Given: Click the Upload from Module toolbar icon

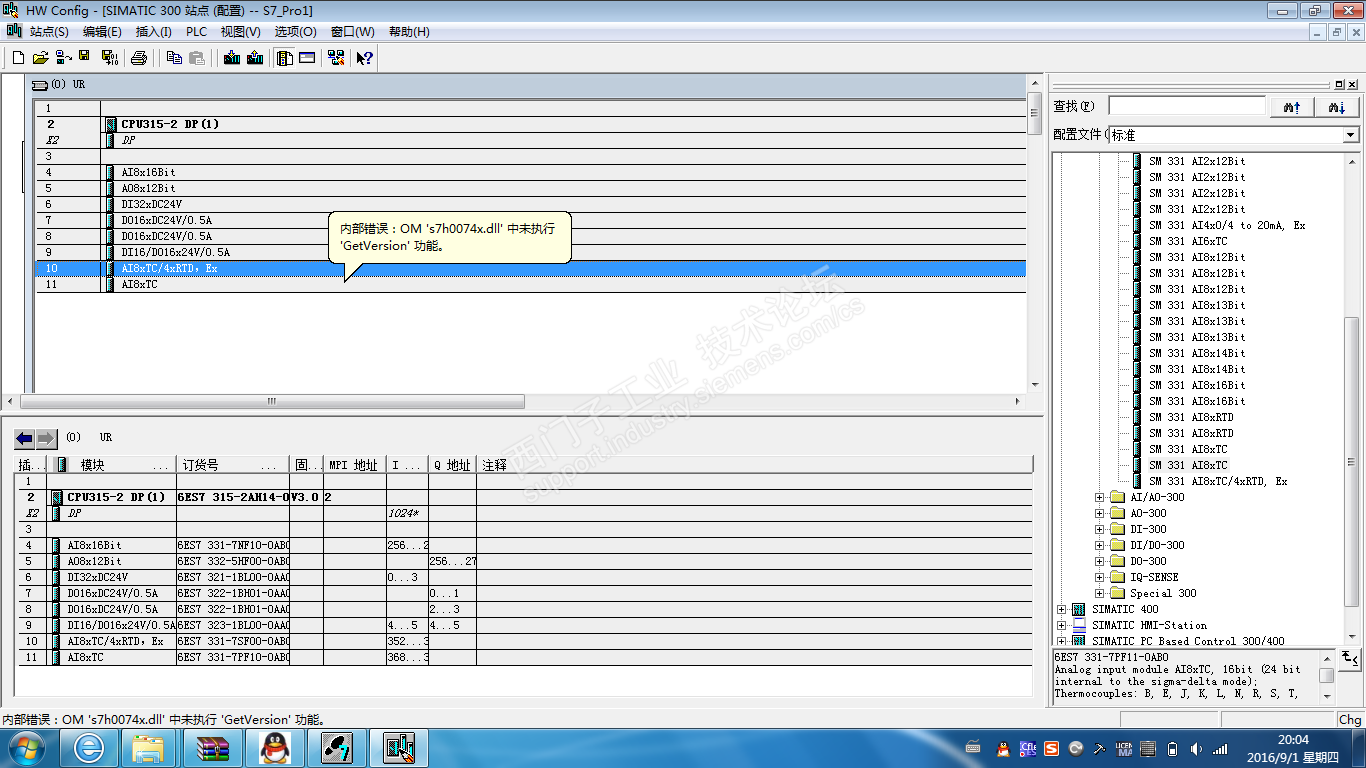Looking at the screenshot, I should coord(255,58).
